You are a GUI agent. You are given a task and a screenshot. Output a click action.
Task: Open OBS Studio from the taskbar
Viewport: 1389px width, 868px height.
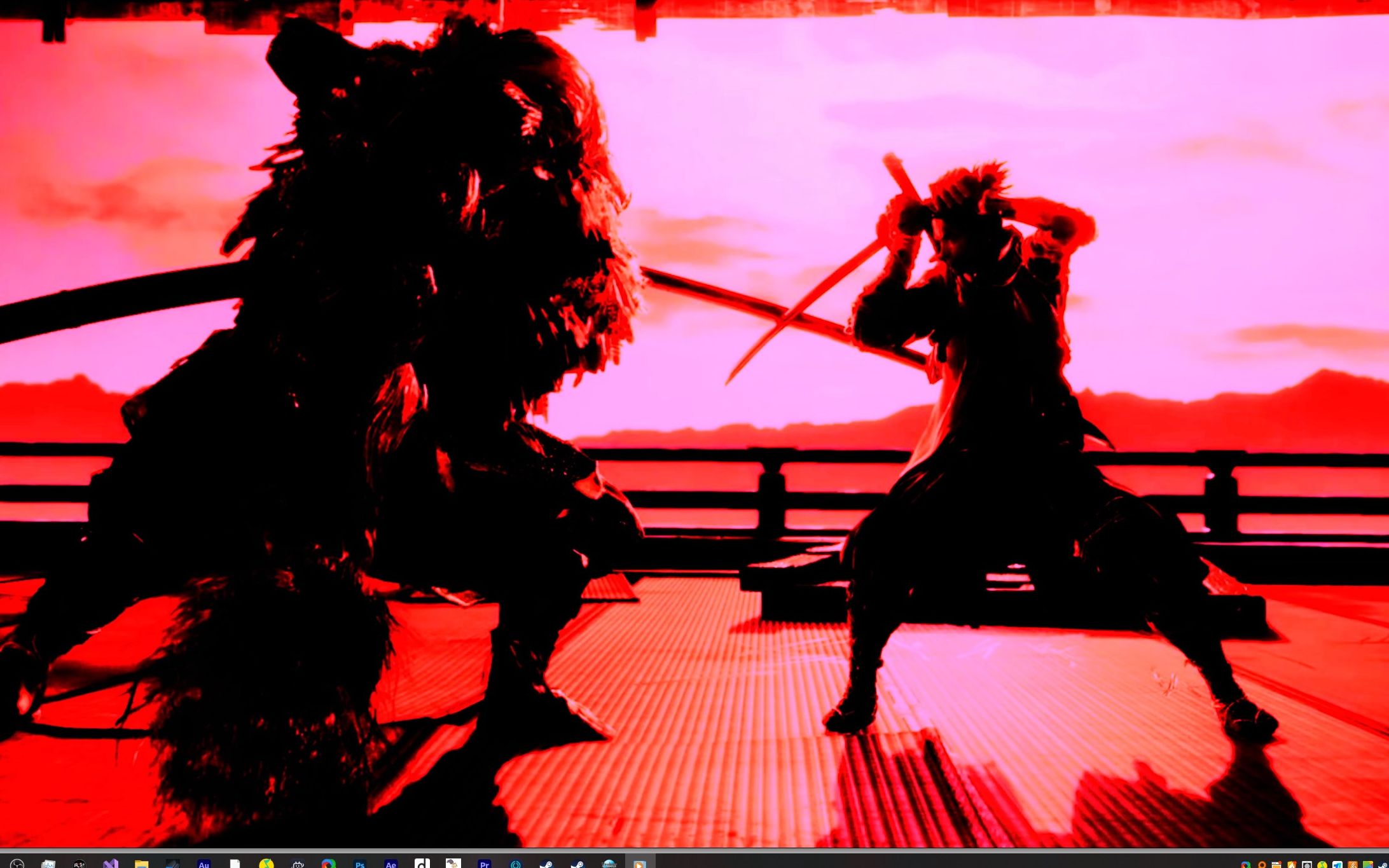(17, 864)
